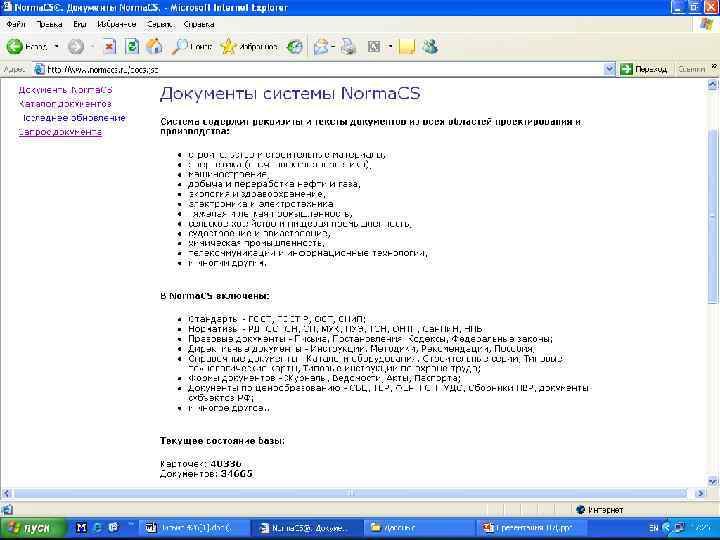Click the text В NormaCS включены
This screenshot has height=540, width=720.
coord(215,296)
